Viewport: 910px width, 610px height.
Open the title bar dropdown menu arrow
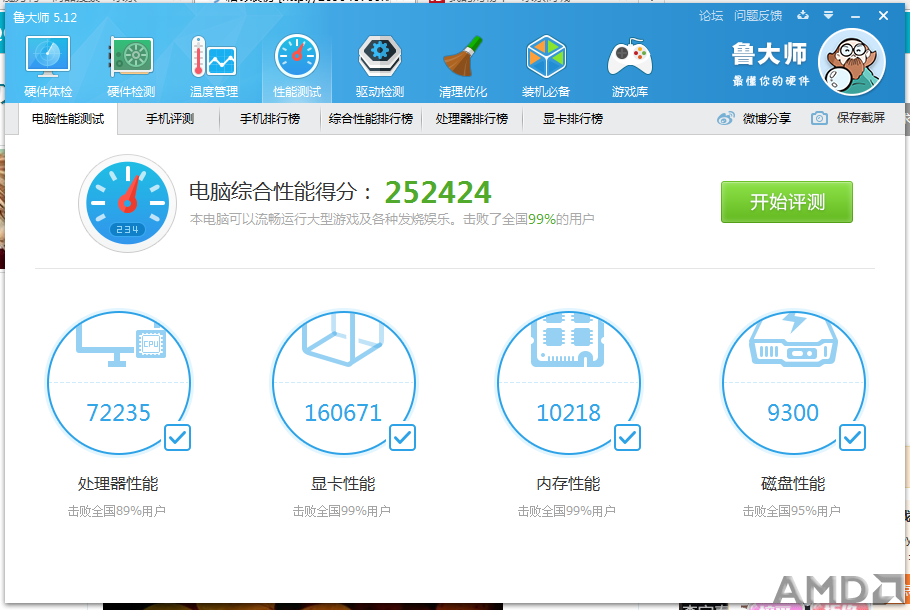pos(829,16)
